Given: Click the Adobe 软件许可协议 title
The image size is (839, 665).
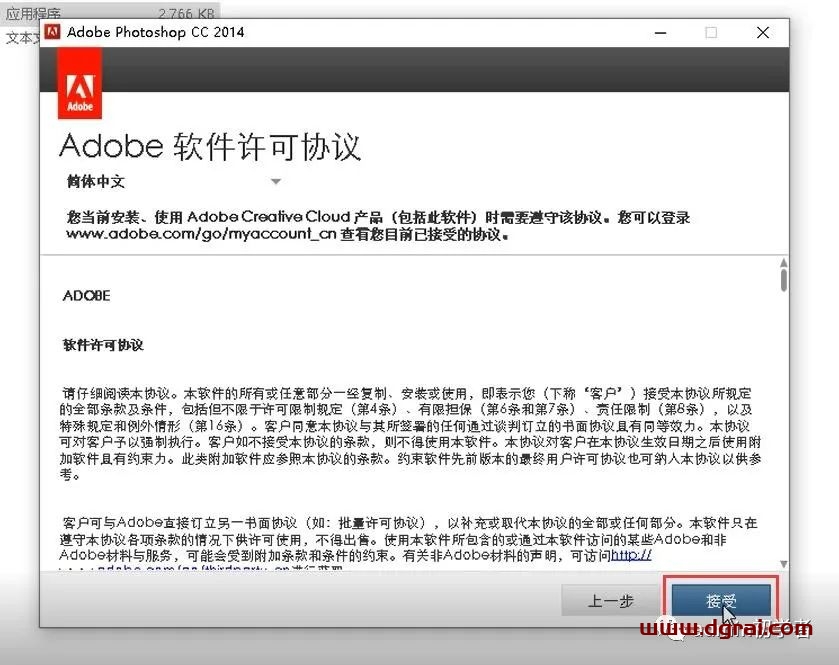Looking at the screenshot, I should tap(210, 146).
